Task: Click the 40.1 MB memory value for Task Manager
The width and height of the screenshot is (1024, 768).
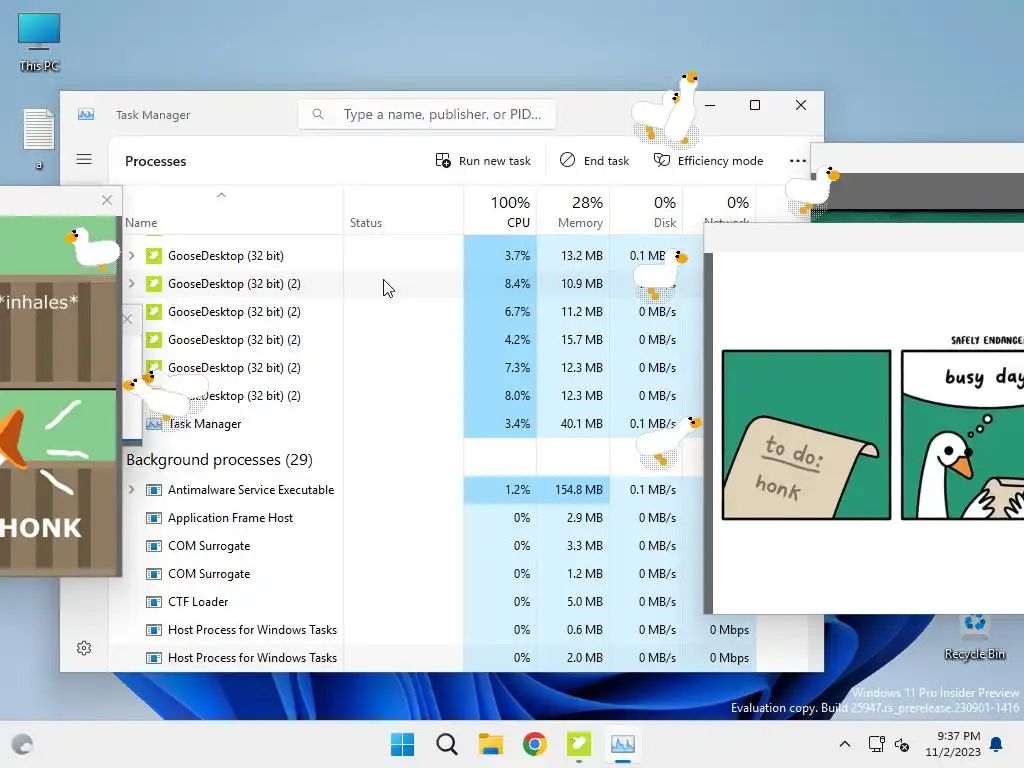Action: (573, 424)
